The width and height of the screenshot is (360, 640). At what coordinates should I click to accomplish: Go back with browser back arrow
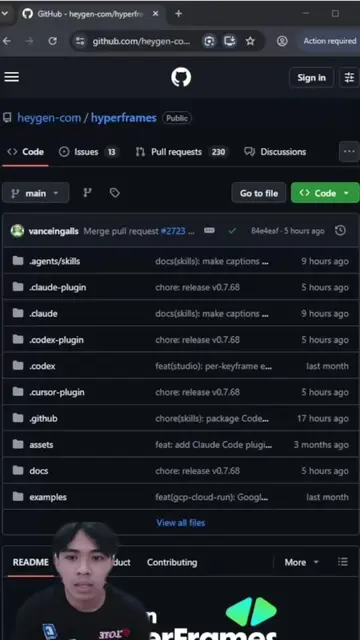(6, 41)
